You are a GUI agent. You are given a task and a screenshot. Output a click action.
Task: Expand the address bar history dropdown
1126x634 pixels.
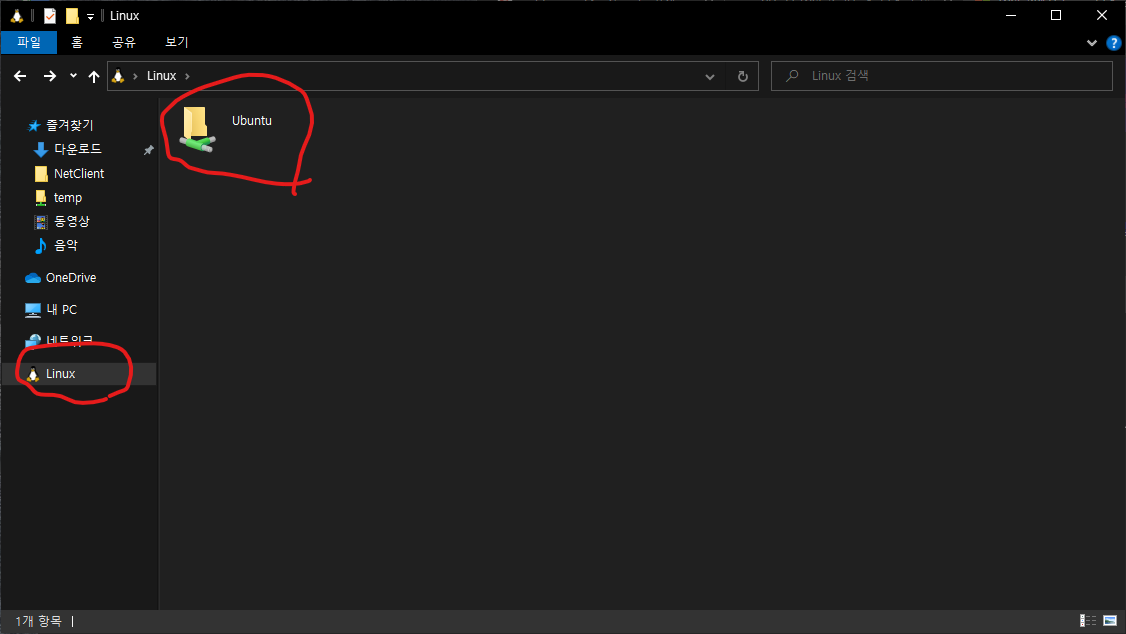(709, 76)
